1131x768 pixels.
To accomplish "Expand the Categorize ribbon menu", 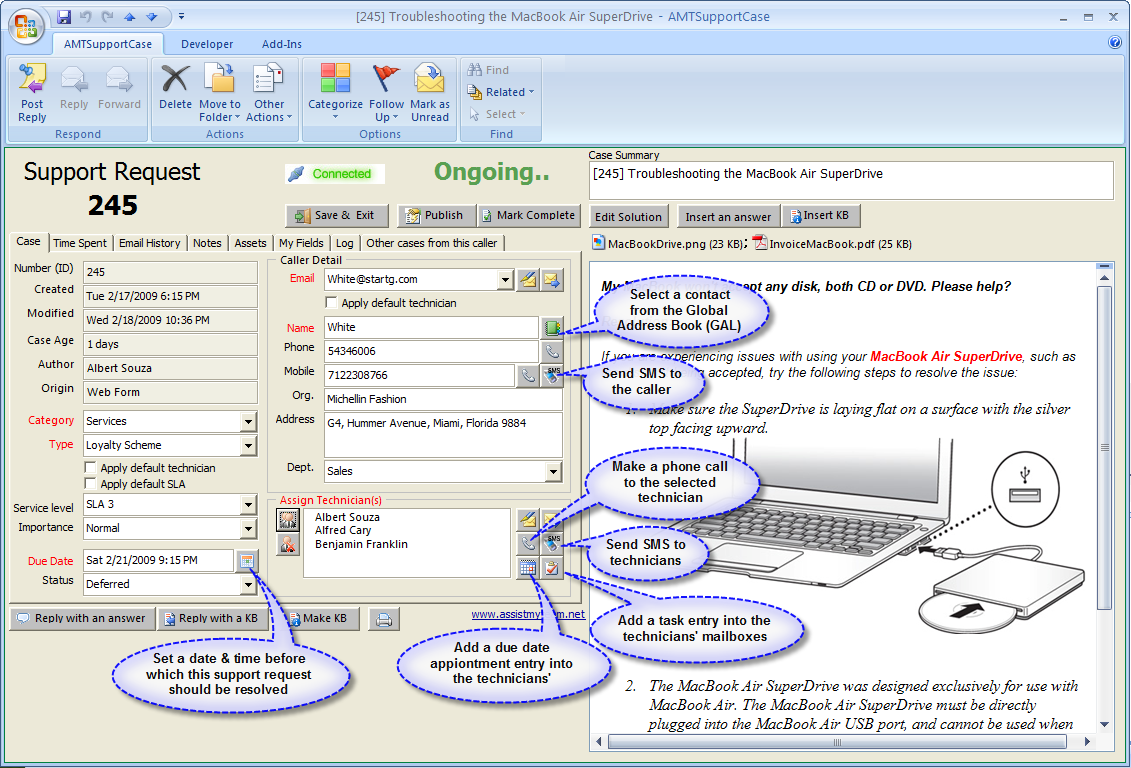I will click(x=335, y=94).
